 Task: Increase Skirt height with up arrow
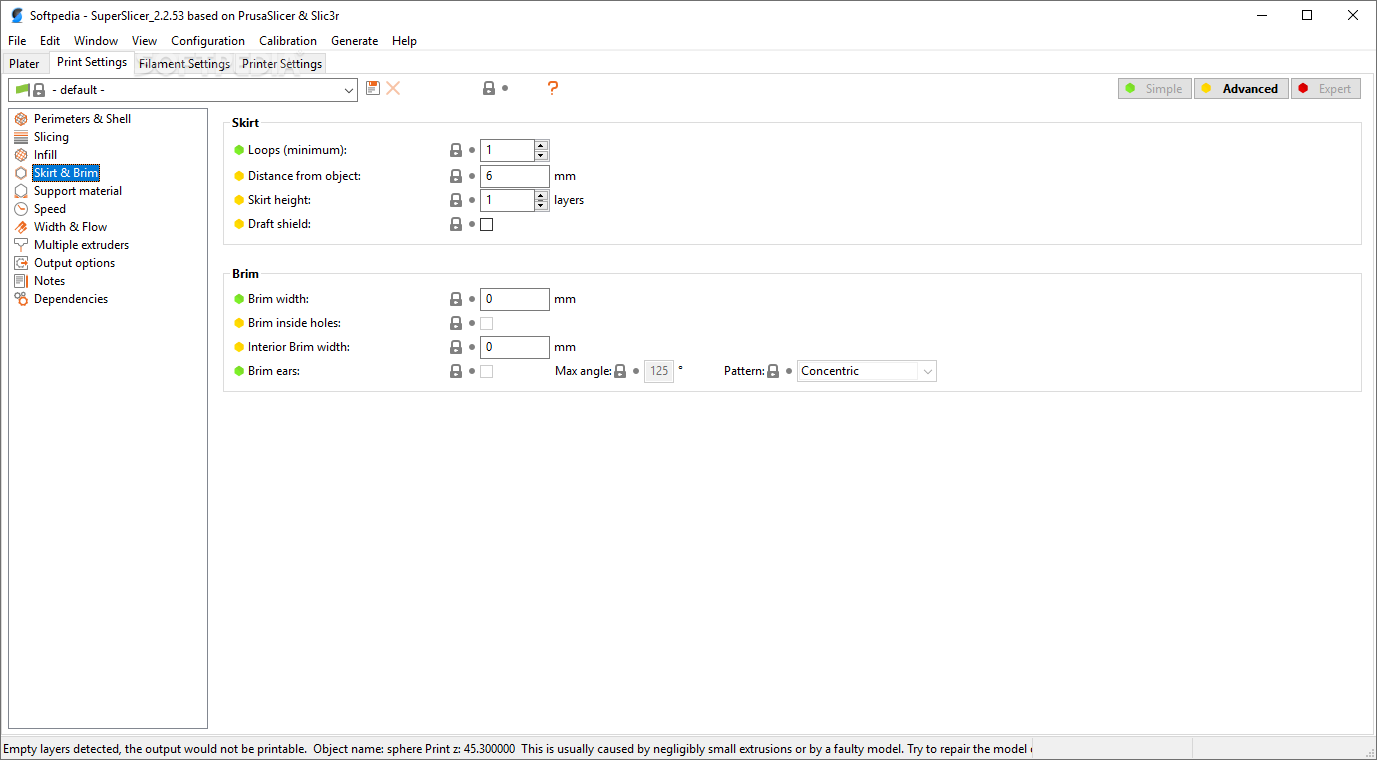pos(541,195)
